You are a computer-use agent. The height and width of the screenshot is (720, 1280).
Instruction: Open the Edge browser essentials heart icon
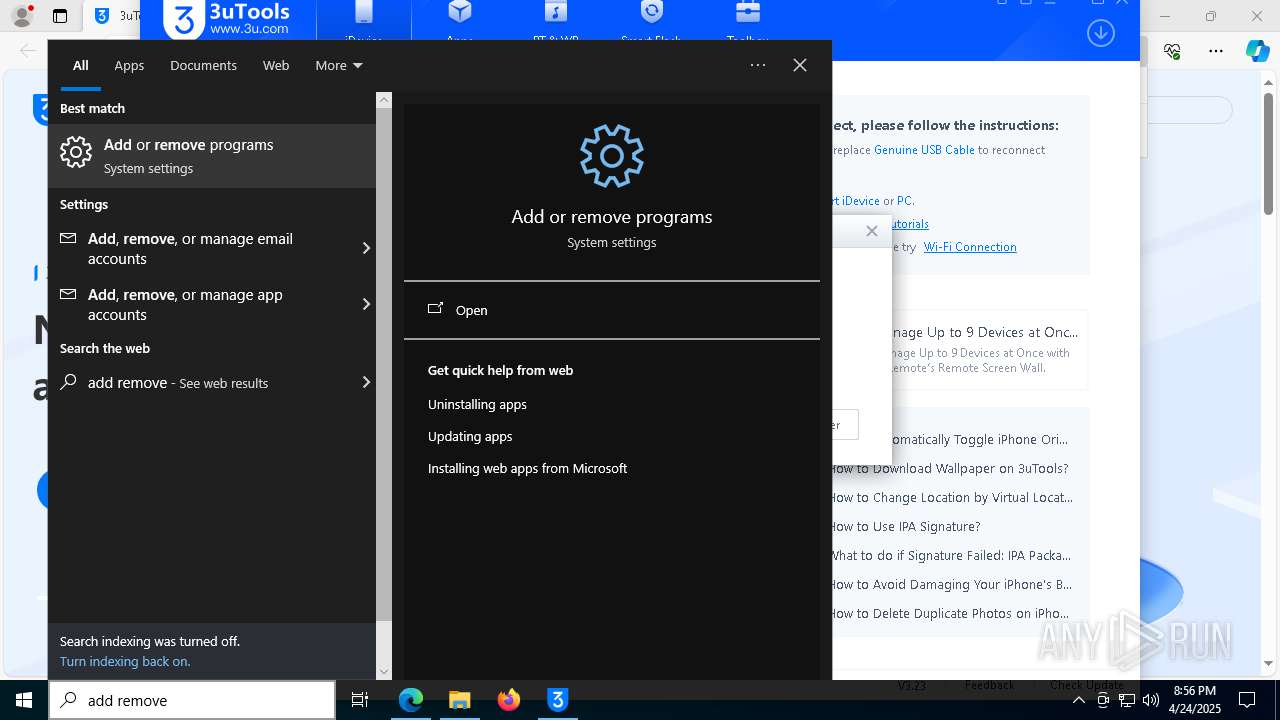pyautogui.click(x=1173, y=50)
